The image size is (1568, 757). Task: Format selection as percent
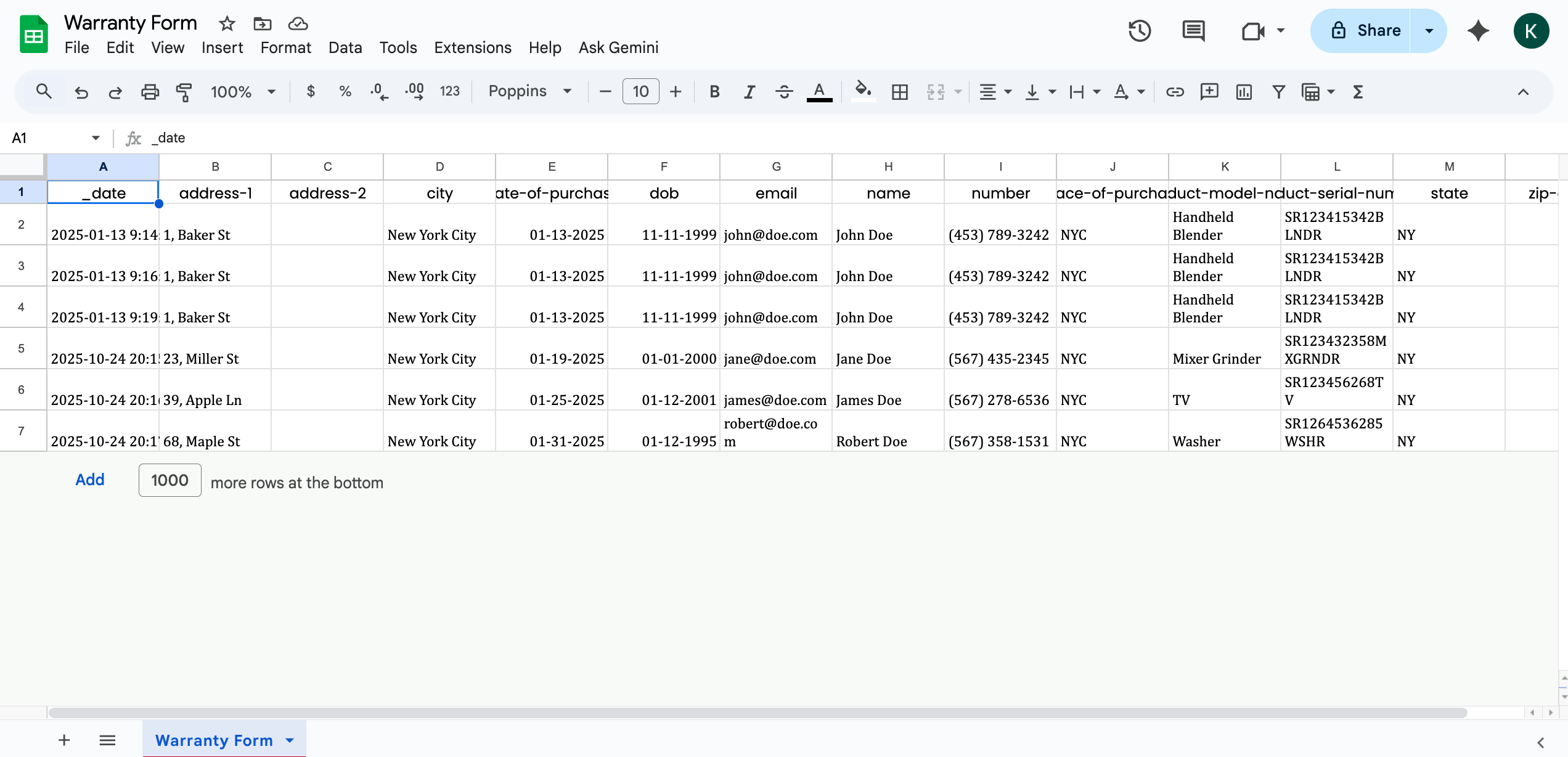345,91
